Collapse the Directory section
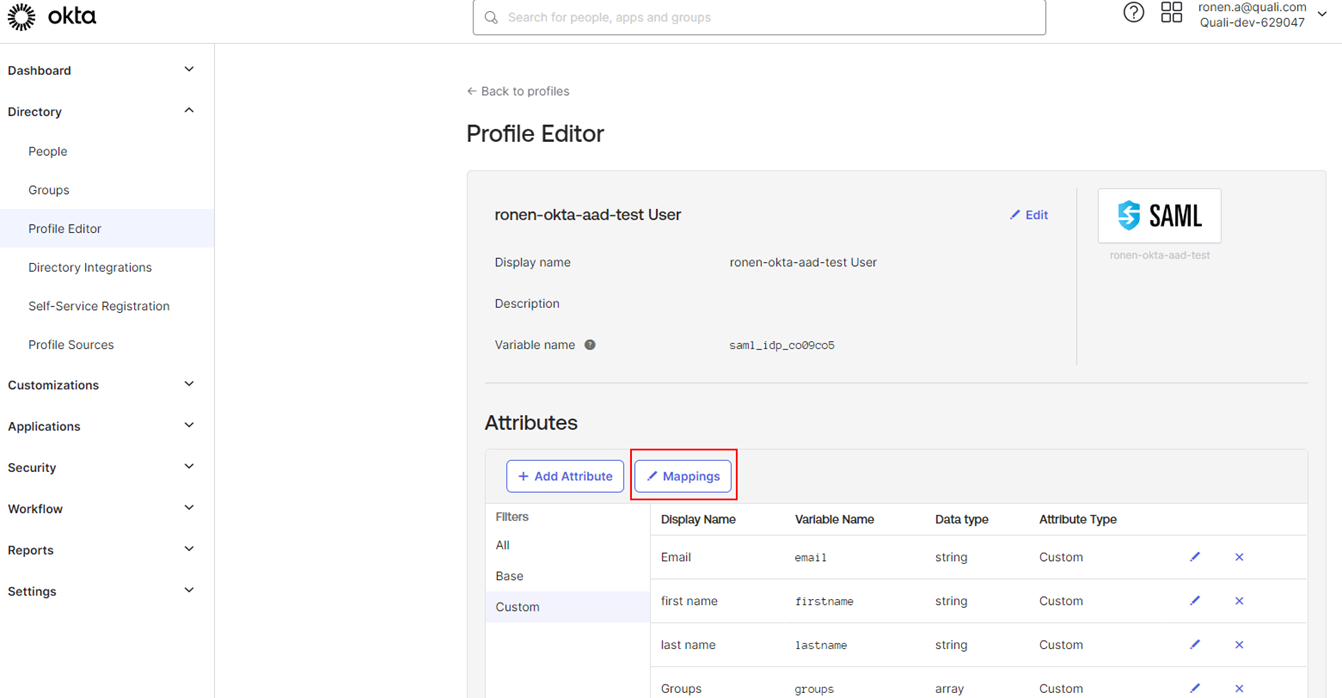 [x=189, y=110]
